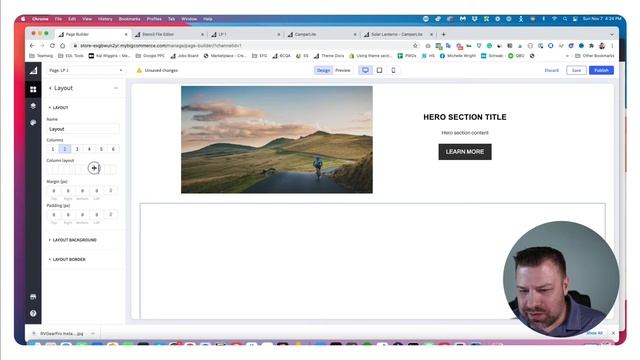Show the bookmarks bar overflow chevron

[x=567, y=56]
